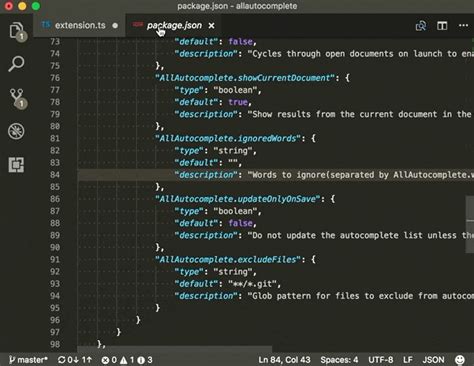
Task: Close the package.json tab
Action: 211,26
